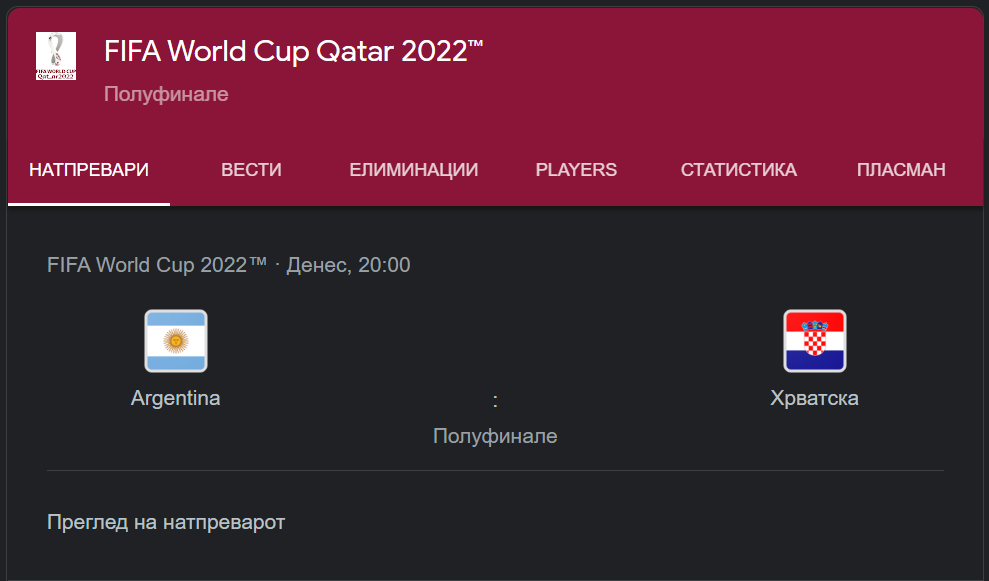Switch to the ВЕСТИ tab
Image resolution: width=989 pixels, height=581 pixels.
tap(251, 170)
